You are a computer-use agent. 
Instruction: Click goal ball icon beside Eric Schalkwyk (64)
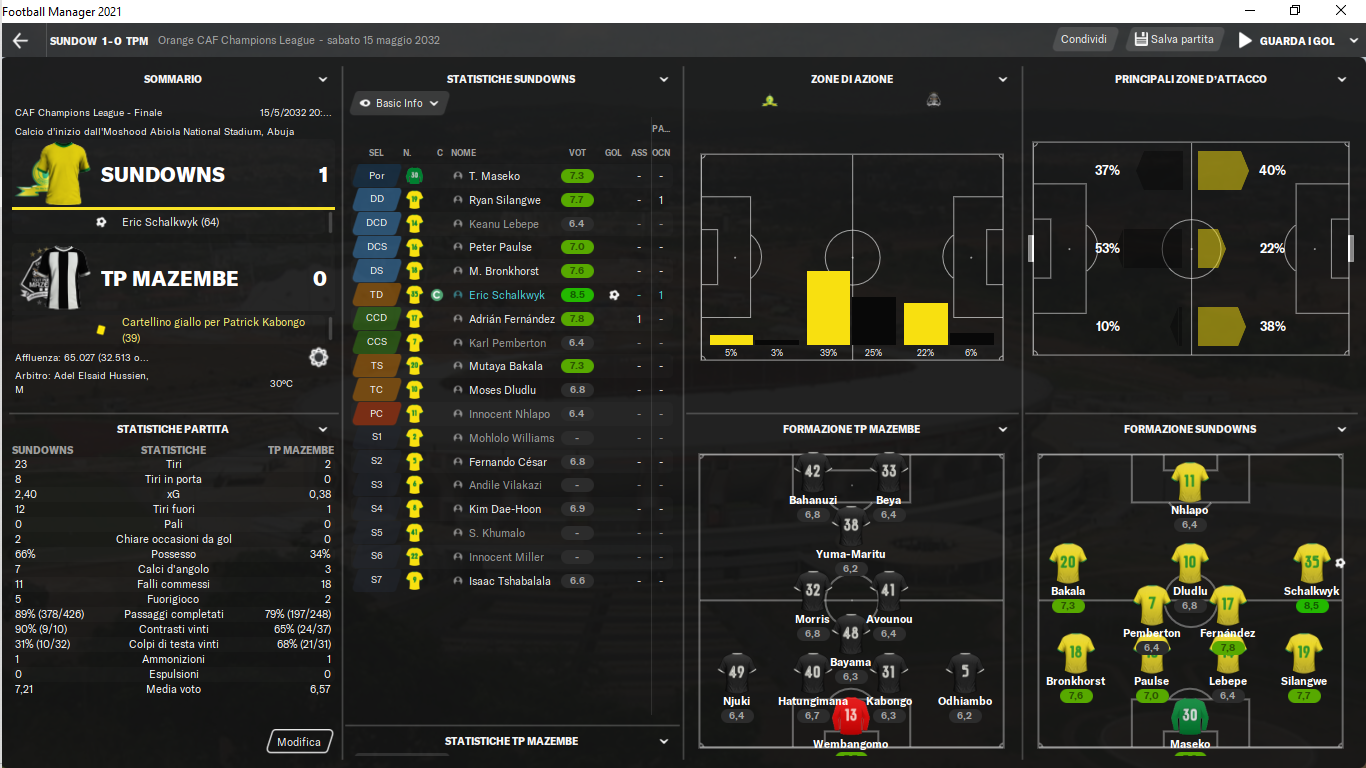coord(101,222)
